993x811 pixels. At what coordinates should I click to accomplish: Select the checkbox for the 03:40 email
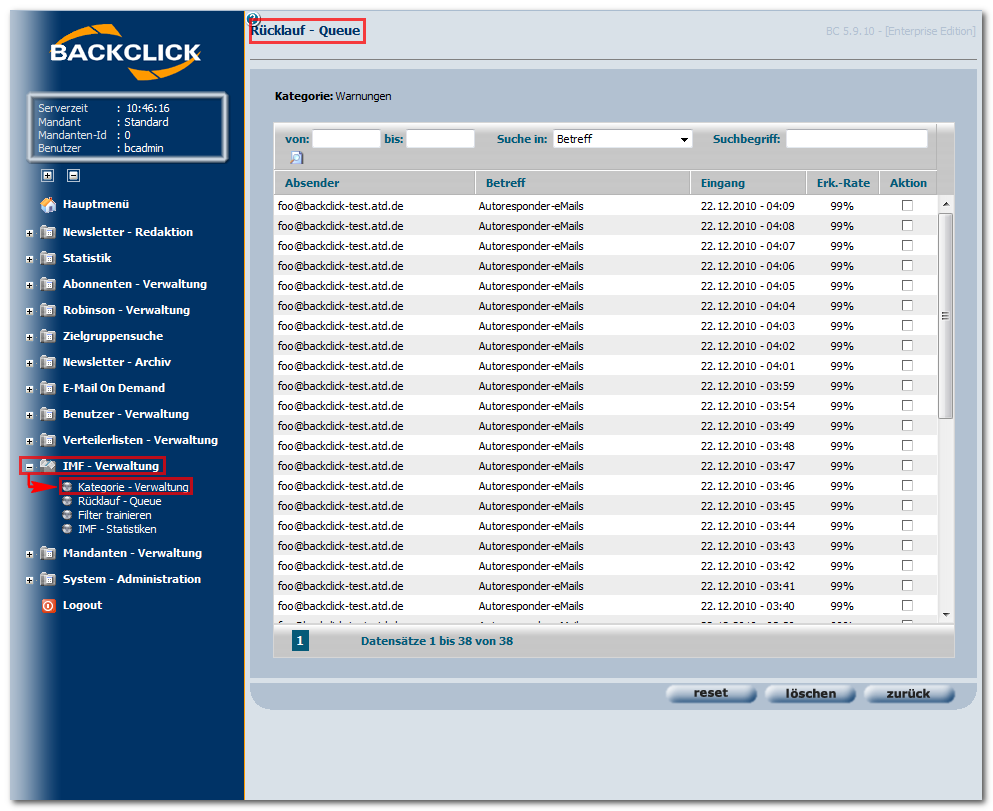pyautogui.click(x=907, y=605)
